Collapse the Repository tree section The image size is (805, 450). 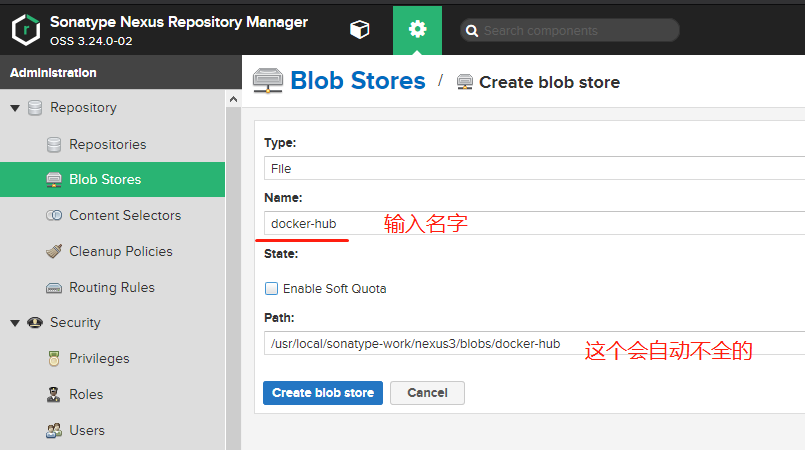[x=15, y=108]
